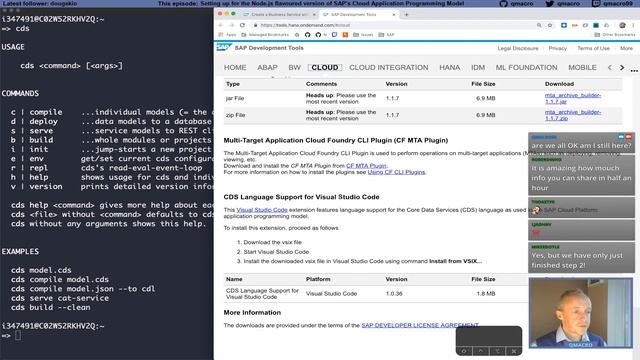Click the Legal Disclosure link
This screenshot has width=640, height=360.
tap(518, 48)
